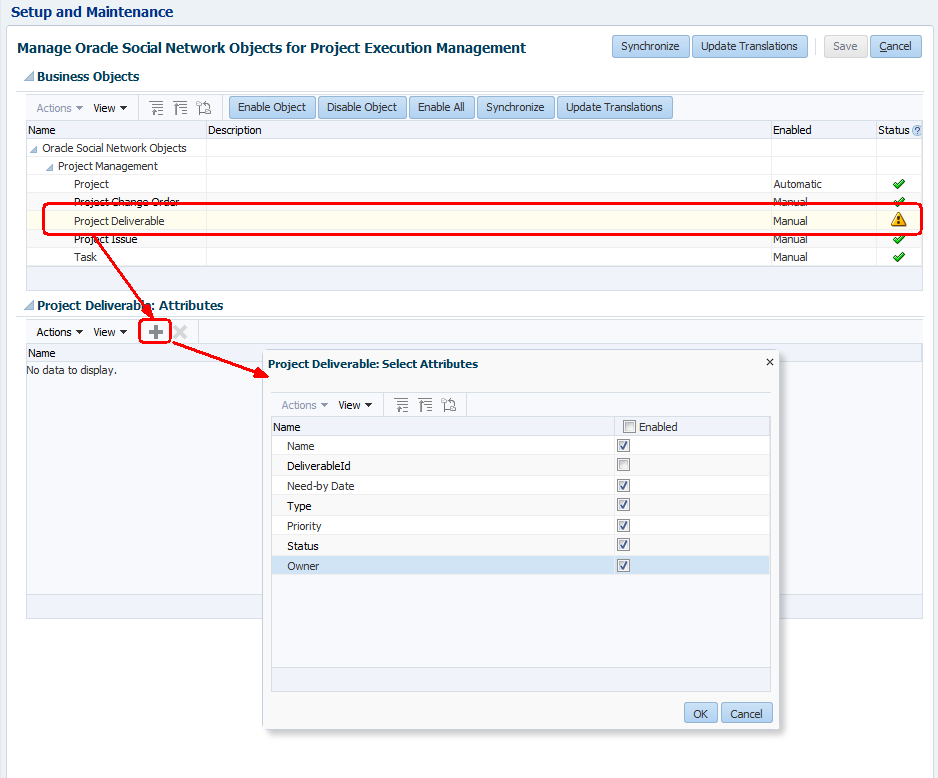Click collapse all icon in Select Attributes dialog
This screenshot has width=938, height=778.
[425, 405]
